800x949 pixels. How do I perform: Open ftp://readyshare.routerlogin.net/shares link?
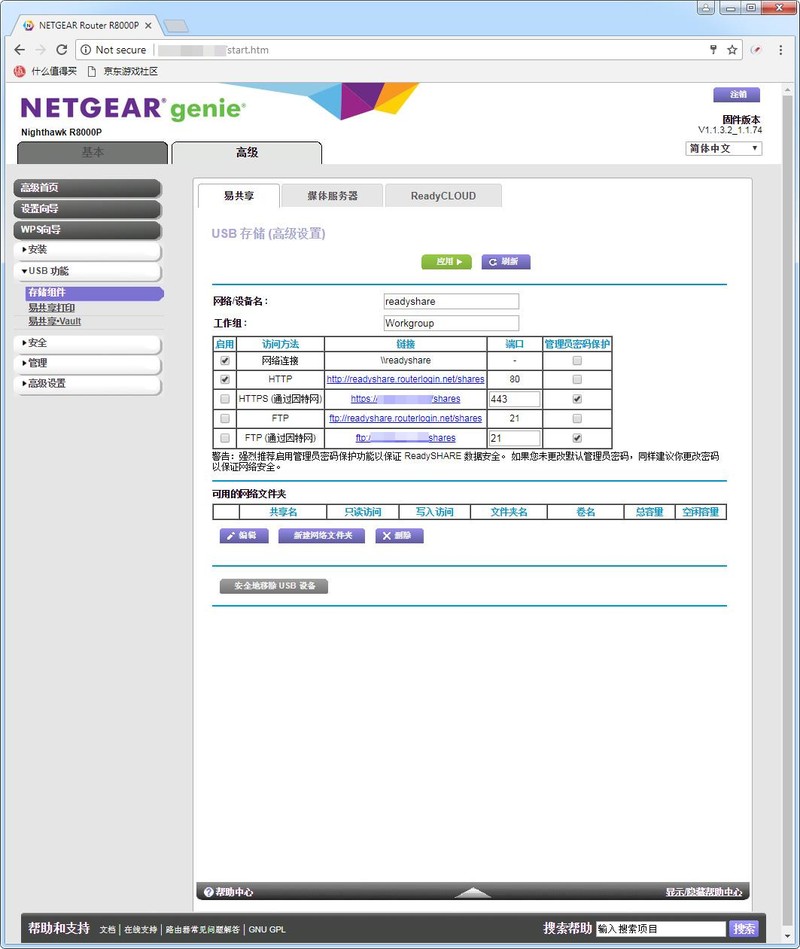tap(405, 418)
